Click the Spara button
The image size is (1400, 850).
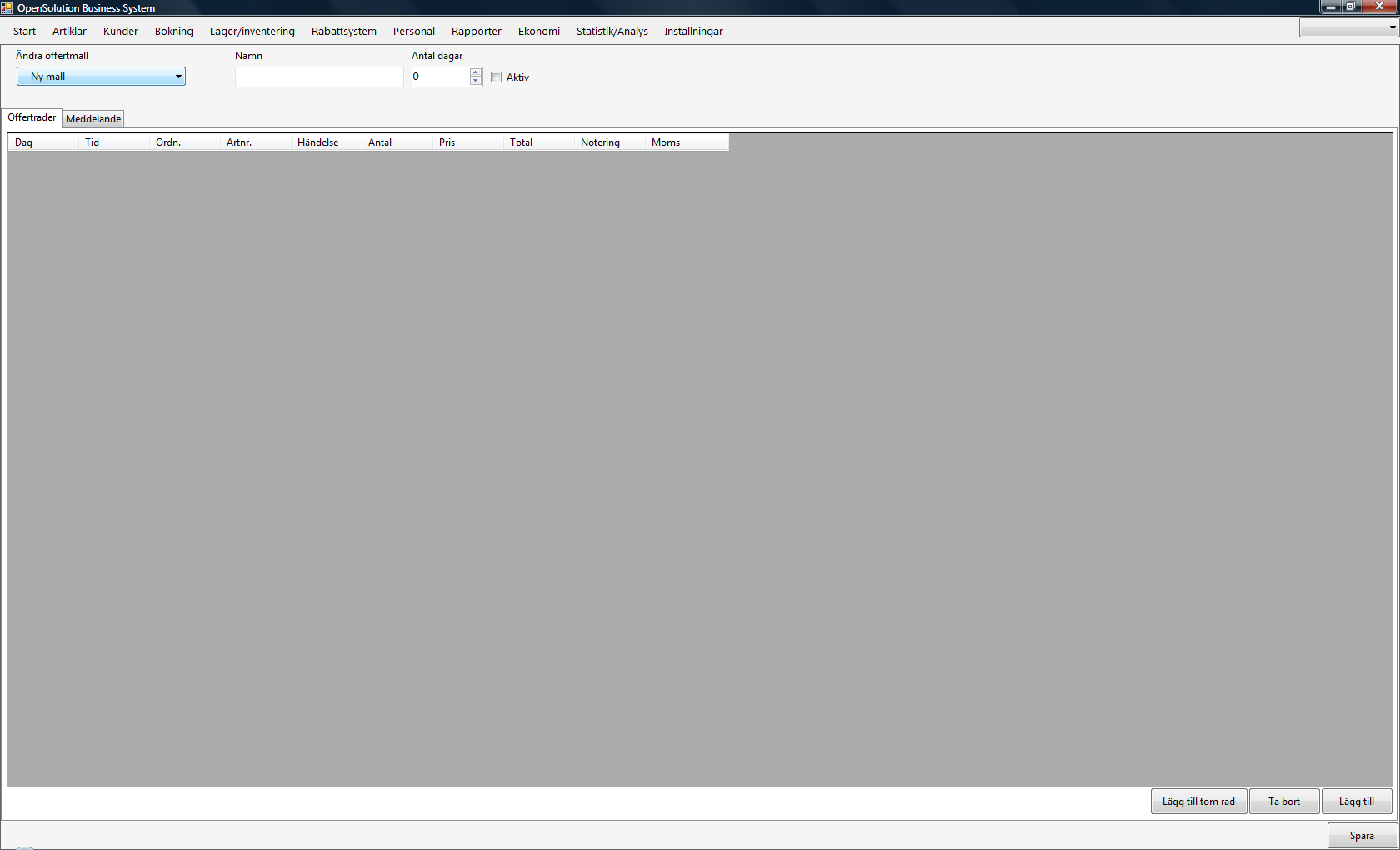[x=1362, y=836]
